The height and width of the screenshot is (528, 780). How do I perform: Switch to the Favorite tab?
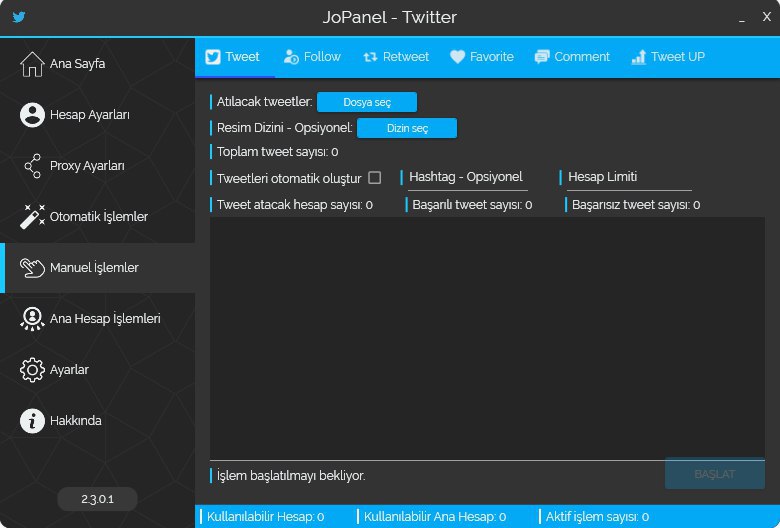[482, 57]
